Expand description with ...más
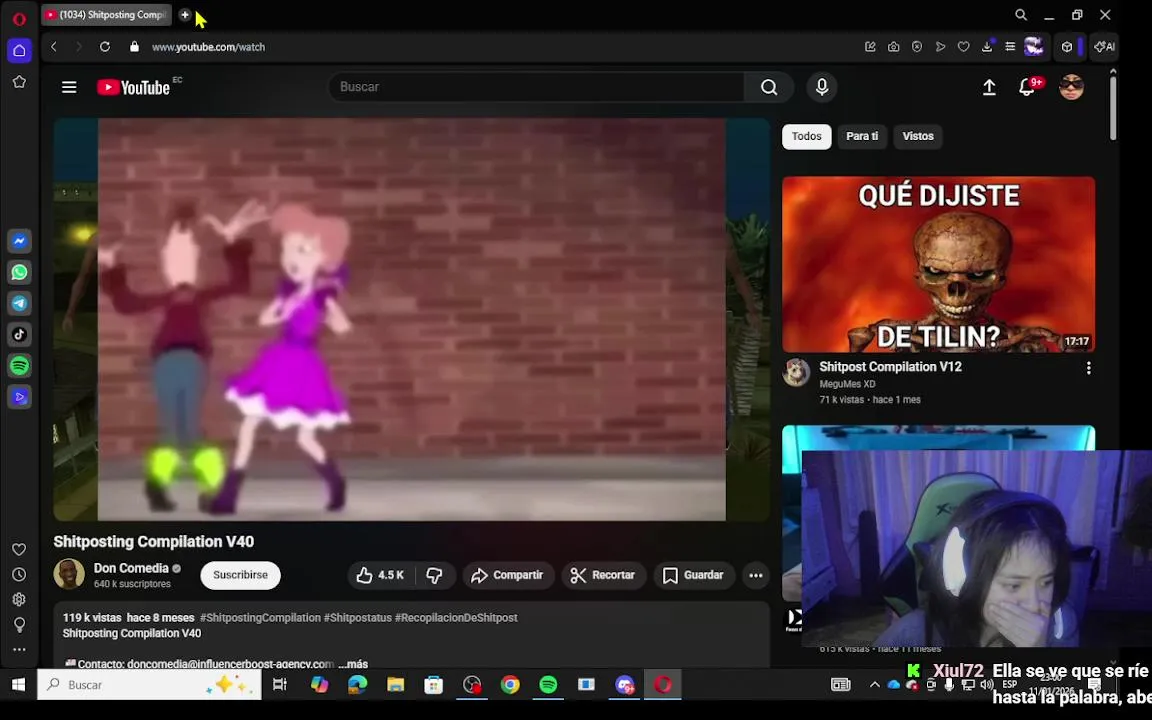The image size is (1152, 720). click(353, 663)
